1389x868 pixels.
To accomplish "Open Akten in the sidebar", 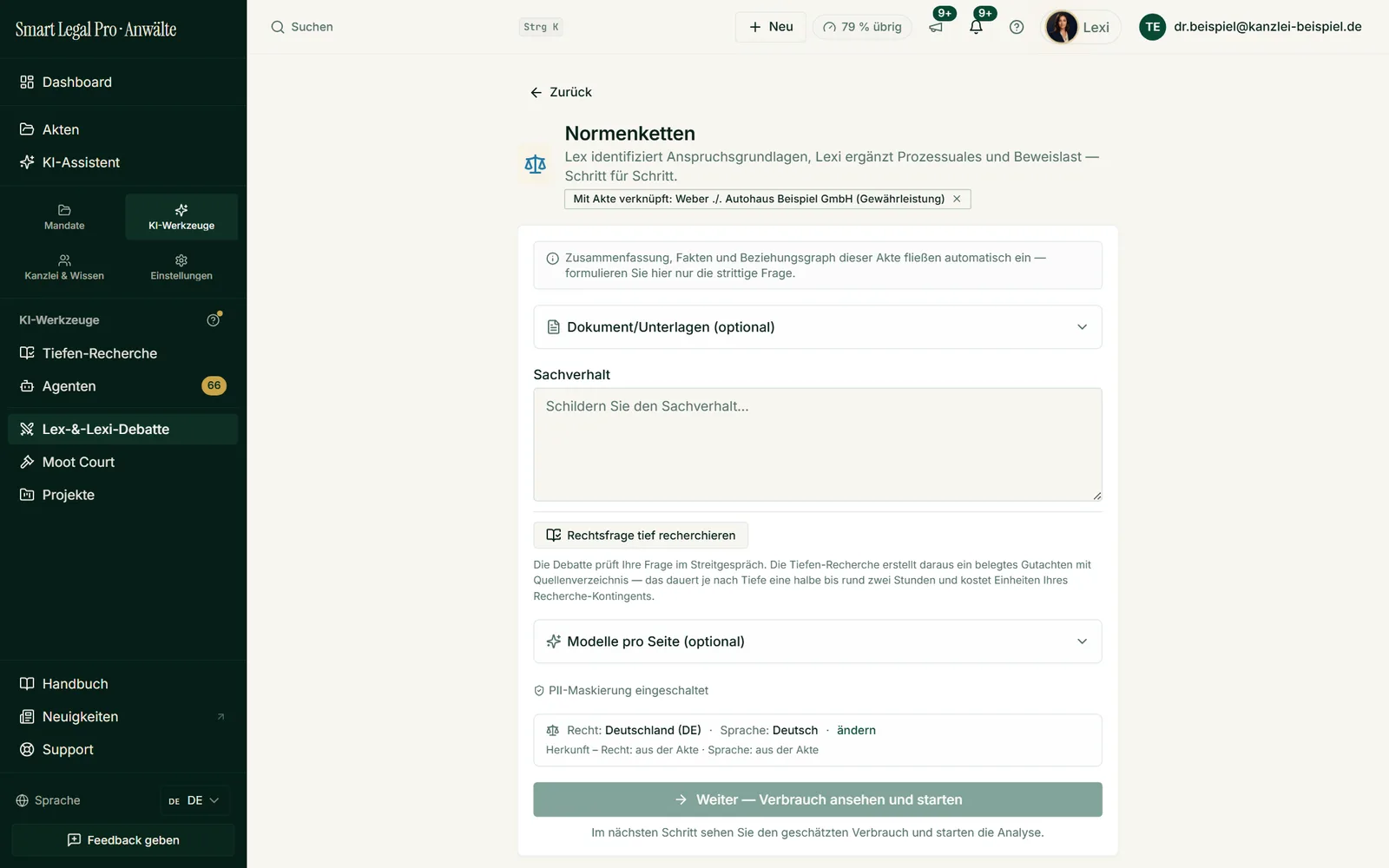I will (123, 129).
